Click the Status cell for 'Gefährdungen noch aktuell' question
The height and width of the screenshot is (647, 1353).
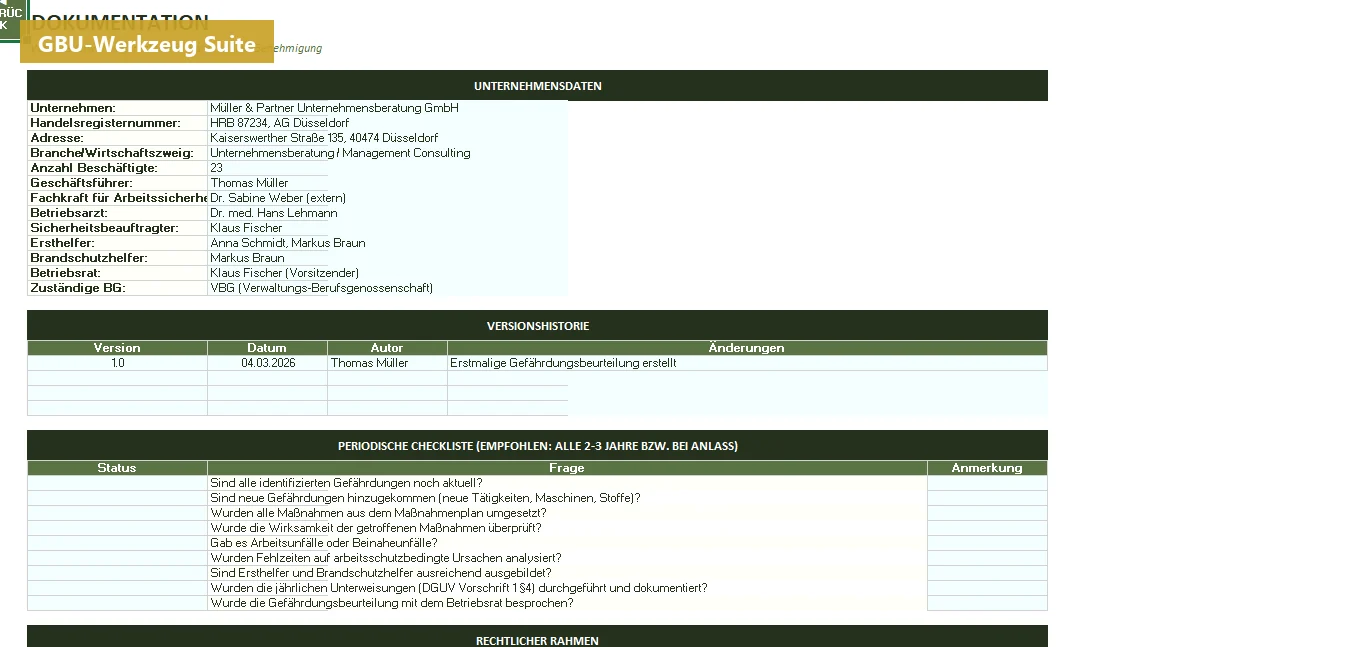118,483
